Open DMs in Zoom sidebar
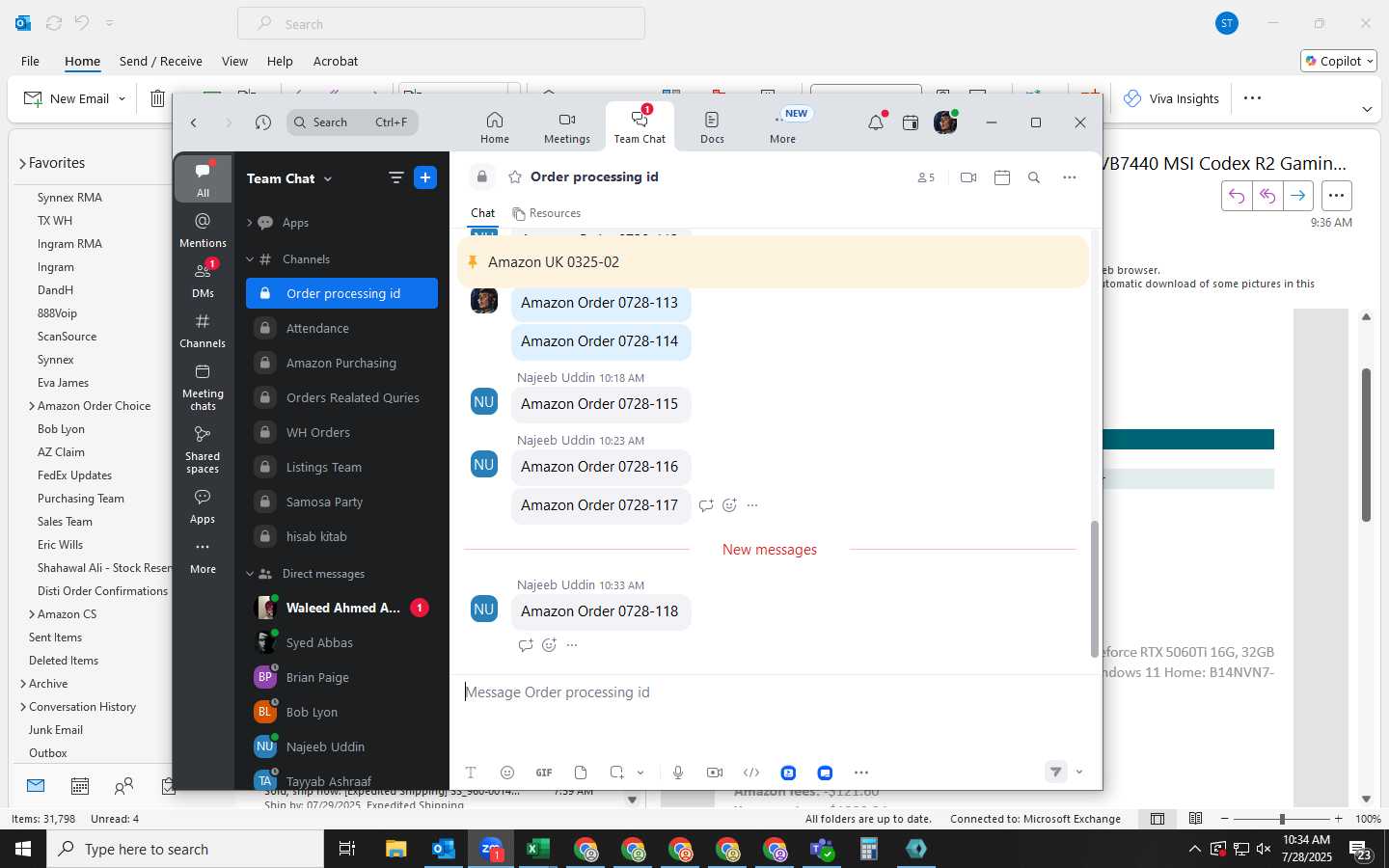The width and height of the screenshot is (1389, 868). [x=203, y=280]
